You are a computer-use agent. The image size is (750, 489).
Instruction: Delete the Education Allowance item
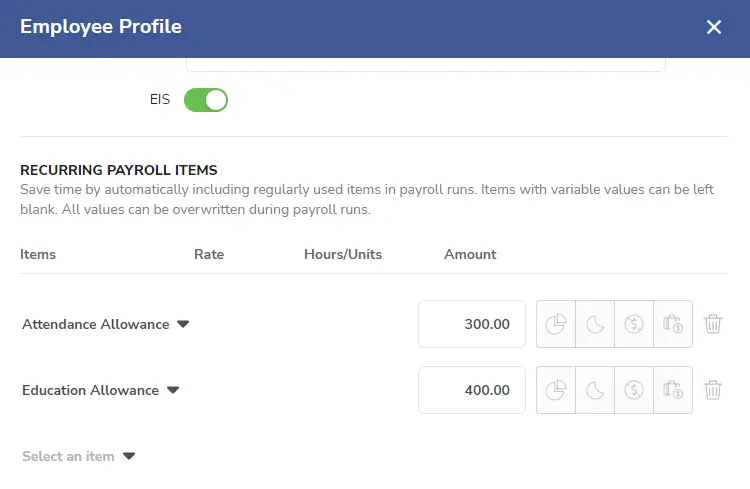713,390
